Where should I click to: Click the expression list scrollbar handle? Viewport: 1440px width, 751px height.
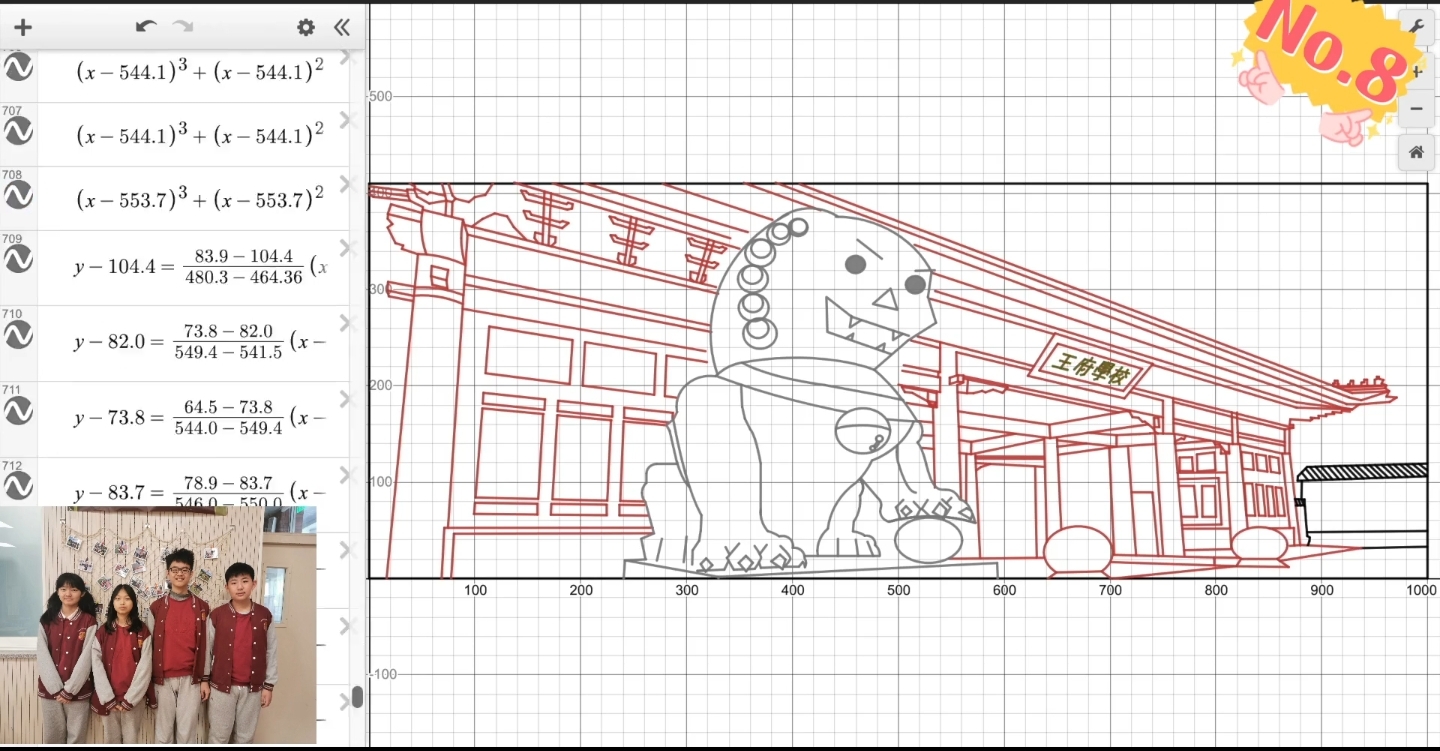(x=357, y=697)
